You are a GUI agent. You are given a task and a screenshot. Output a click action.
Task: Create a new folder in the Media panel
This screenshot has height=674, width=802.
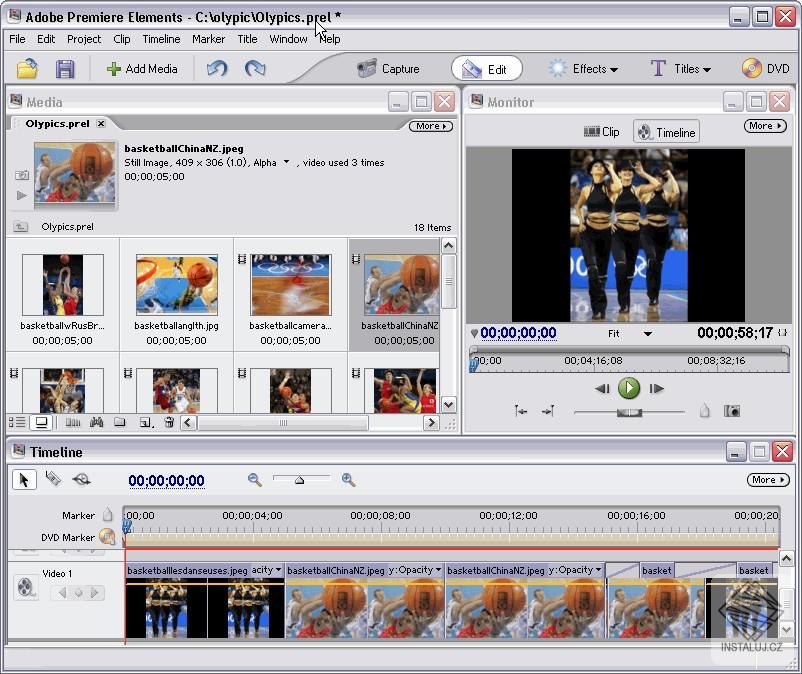(119, 422)
